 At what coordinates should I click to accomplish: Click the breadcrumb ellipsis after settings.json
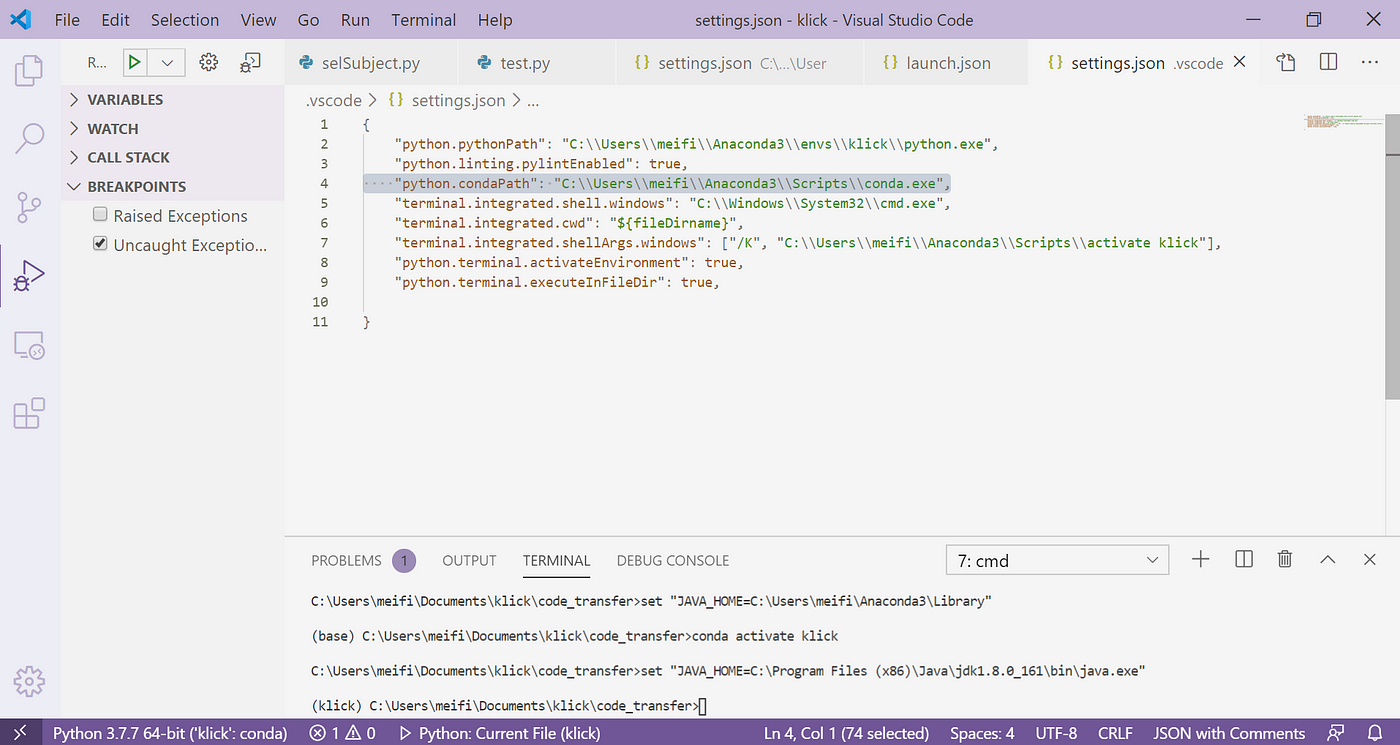(532, 100)
